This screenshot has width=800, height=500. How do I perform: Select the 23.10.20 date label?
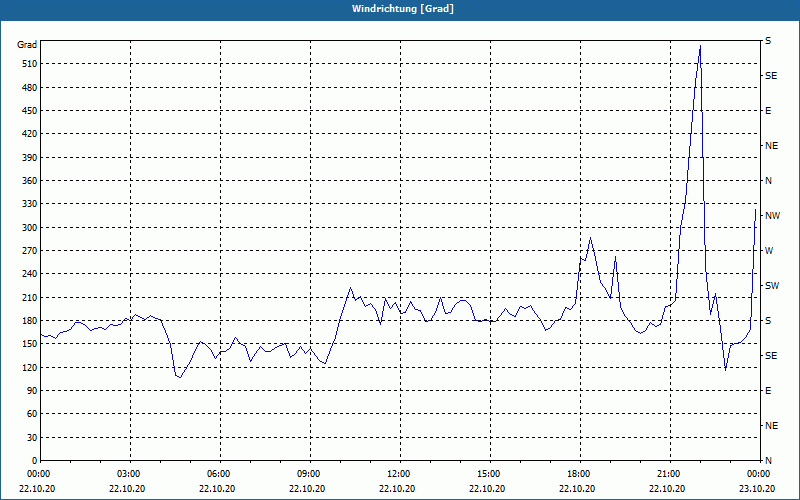[757, 489]
